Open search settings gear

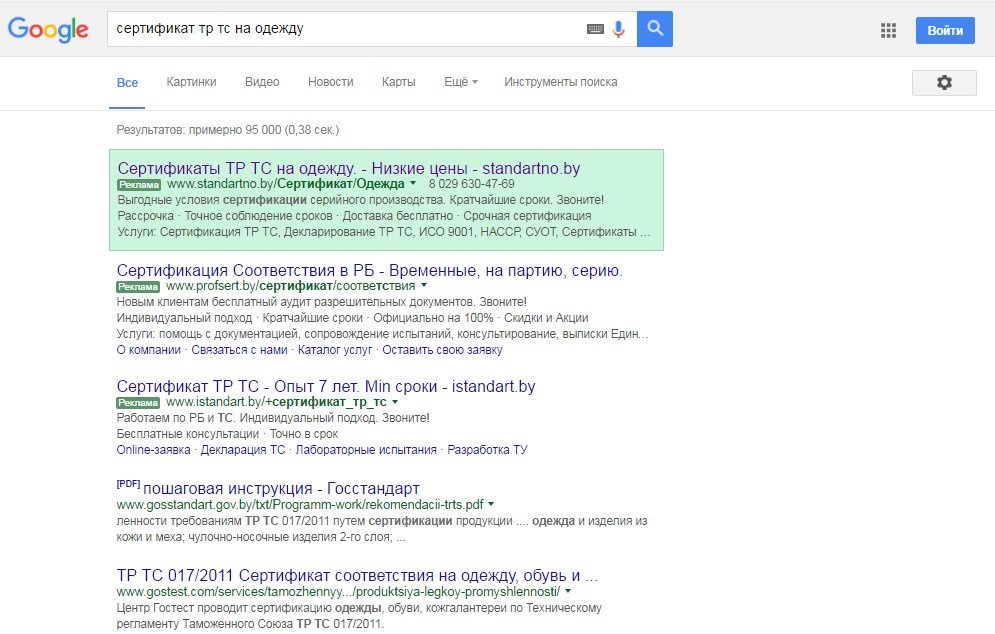(x=944, y=83)
